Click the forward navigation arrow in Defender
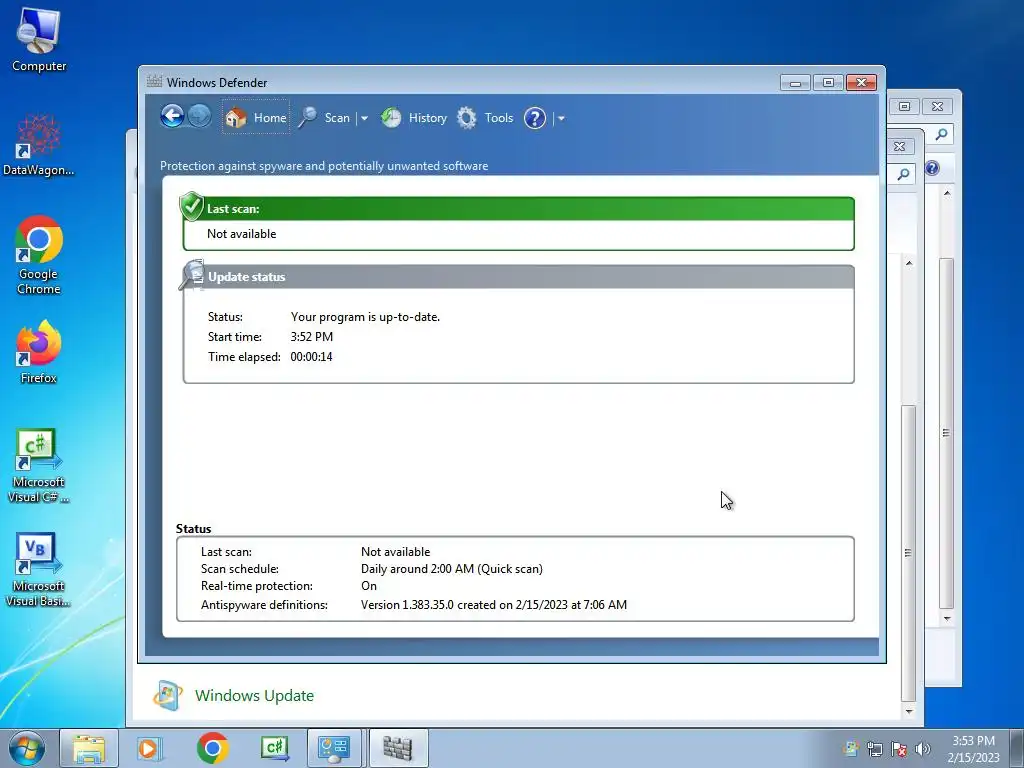This screenshot has width=1024, height=768. click(199, 117)
